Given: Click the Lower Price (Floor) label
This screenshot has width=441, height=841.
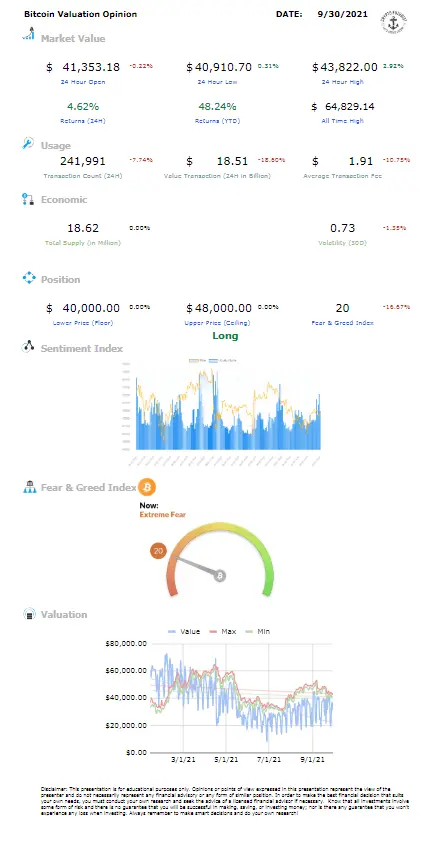Looking at the screenshot, I should [x=83, y=323].
